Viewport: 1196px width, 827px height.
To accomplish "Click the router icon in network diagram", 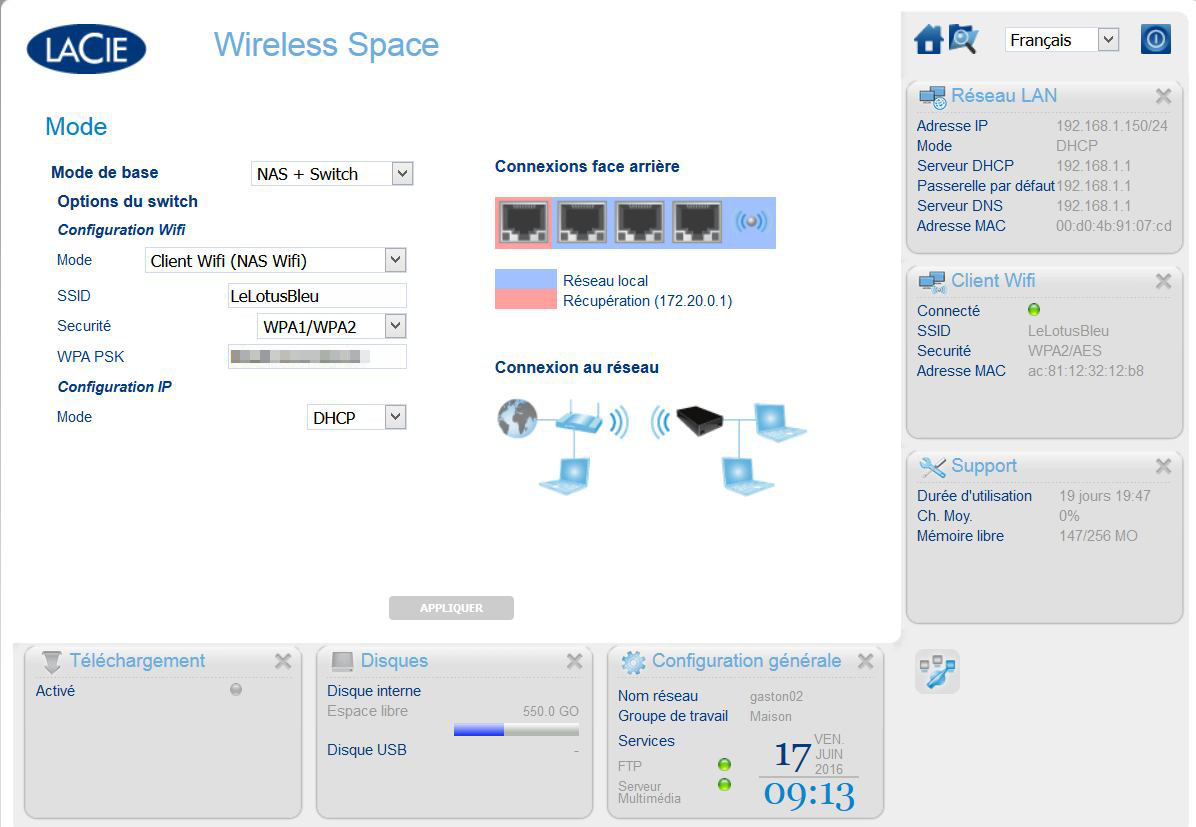I will click(x=579, y=421).
